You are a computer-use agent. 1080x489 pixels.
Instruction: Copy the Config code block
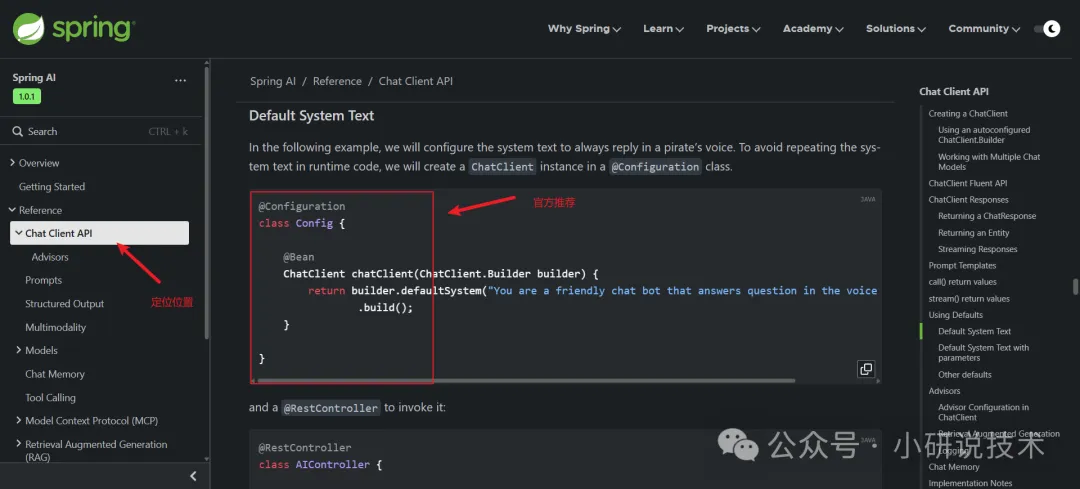coord(866,368)
